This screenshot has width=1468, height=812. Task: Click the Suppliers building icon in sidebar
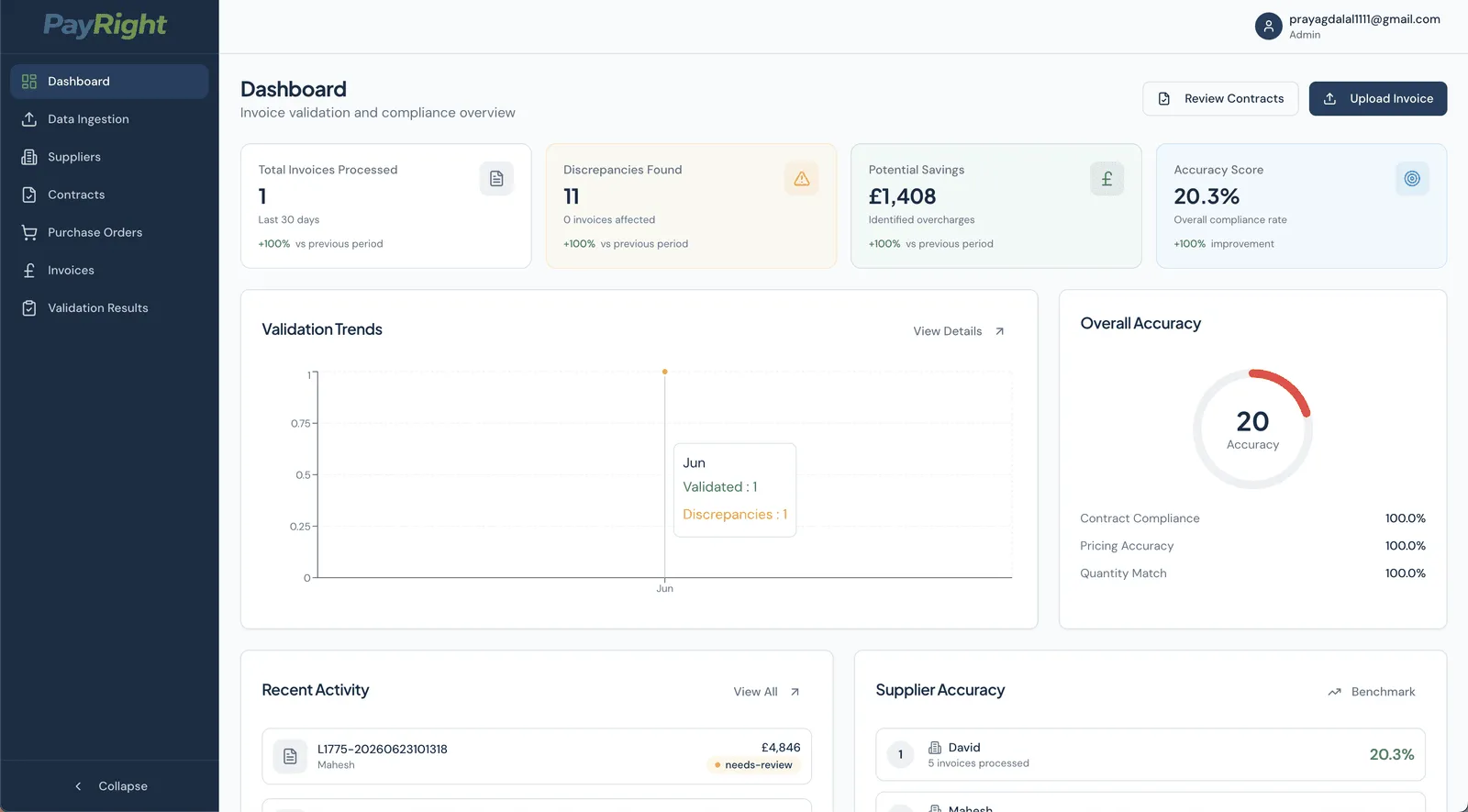pos(29,157)
